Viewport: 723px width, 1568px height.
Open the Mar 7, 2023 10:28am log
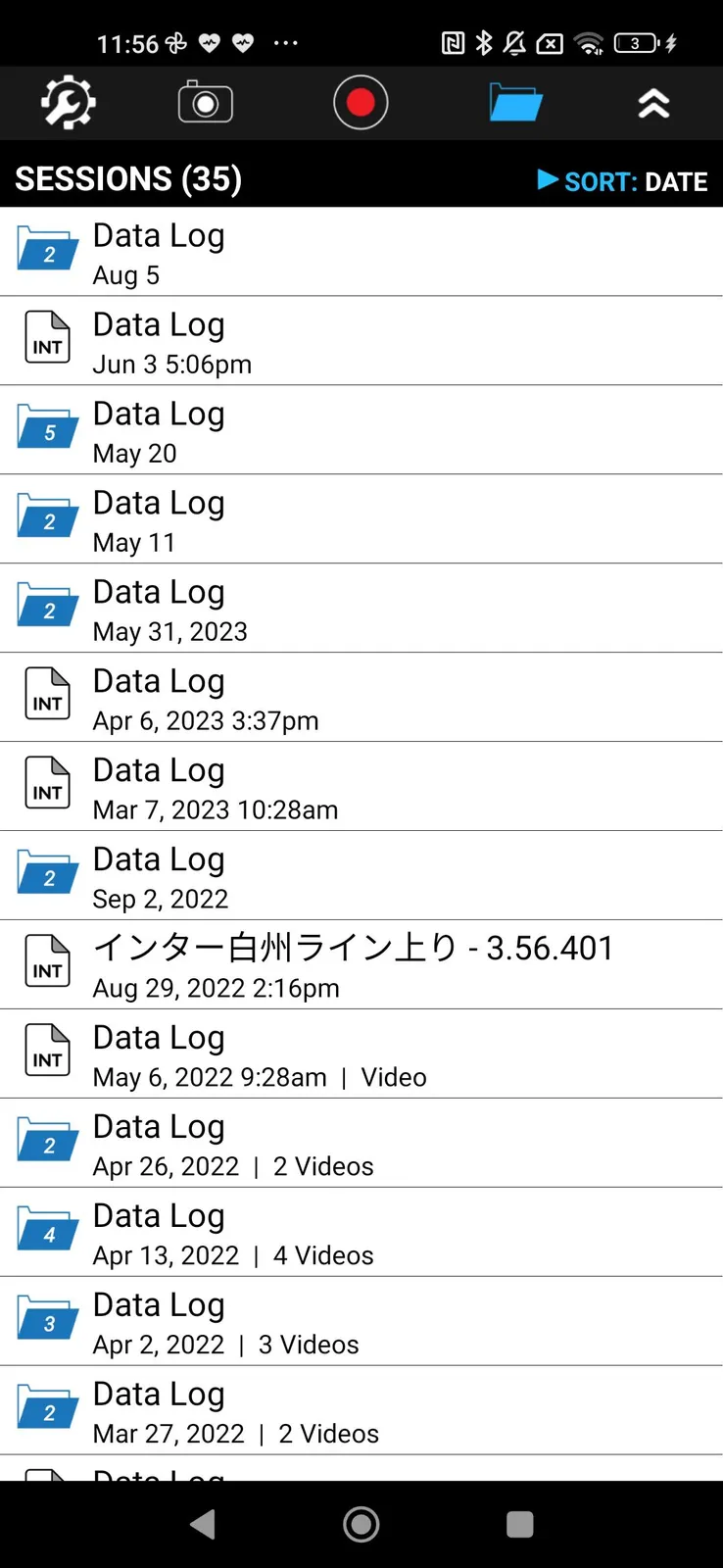click(x=361, y=787)
